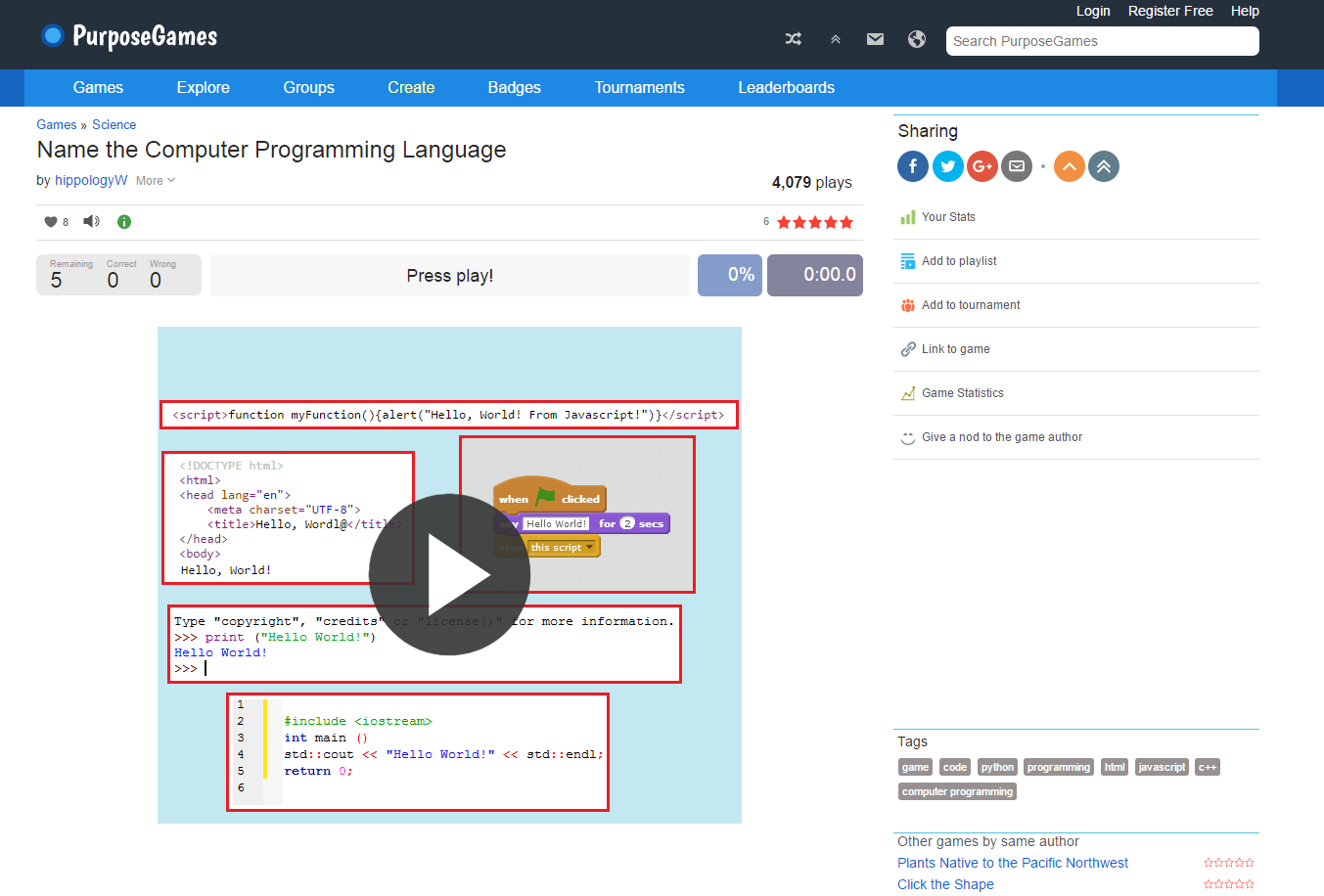
Task: Click the globe language icon
Action: (x=917, y=39)
